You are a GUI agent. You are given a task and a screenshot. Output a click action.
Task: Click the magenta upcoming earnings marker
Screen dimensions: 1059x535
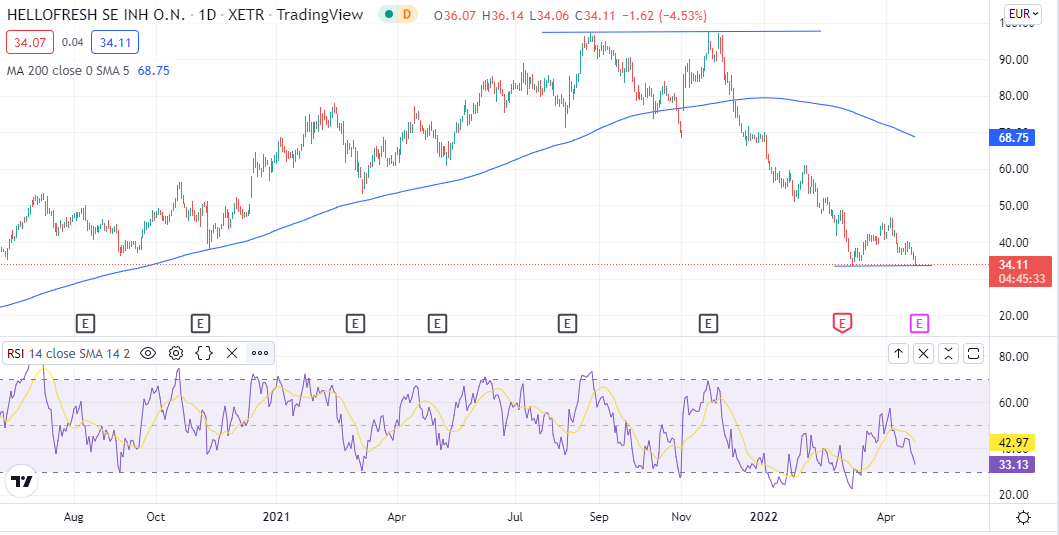(919, 322)
